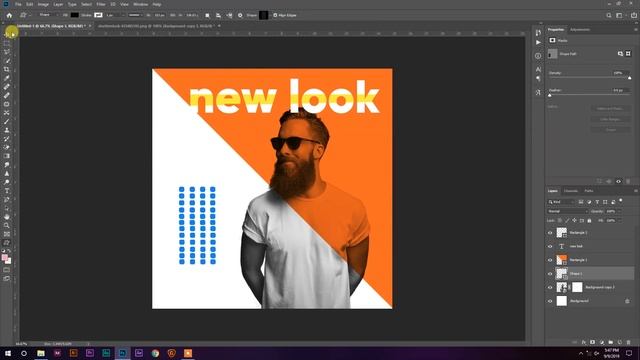Viewport: 640px width, 360px height.
Task: Open the custom Shape picker dropdown
Action: click(x=264, y=15)
